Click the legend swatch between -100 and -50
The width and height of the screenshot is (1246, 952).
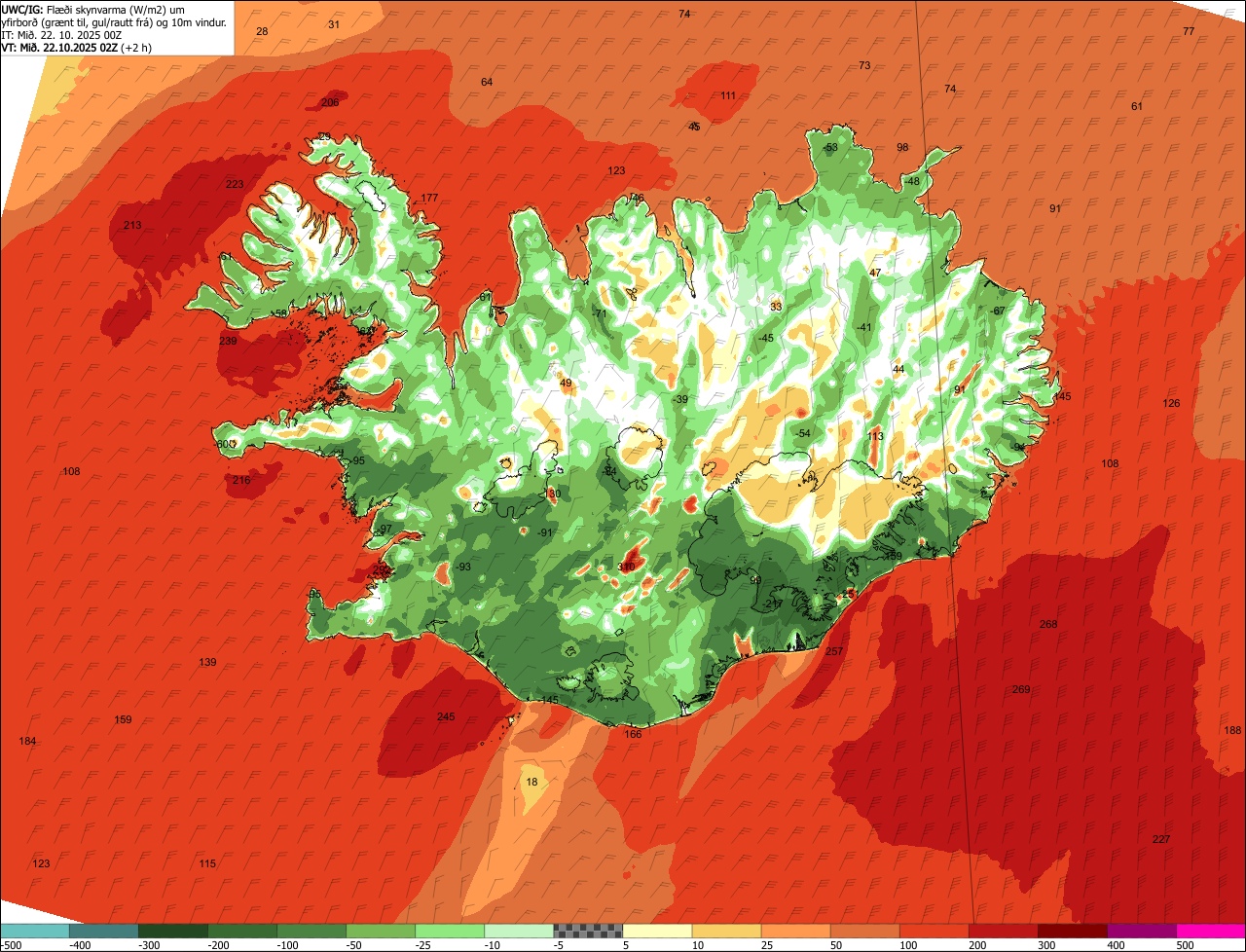tap(311, 931)
